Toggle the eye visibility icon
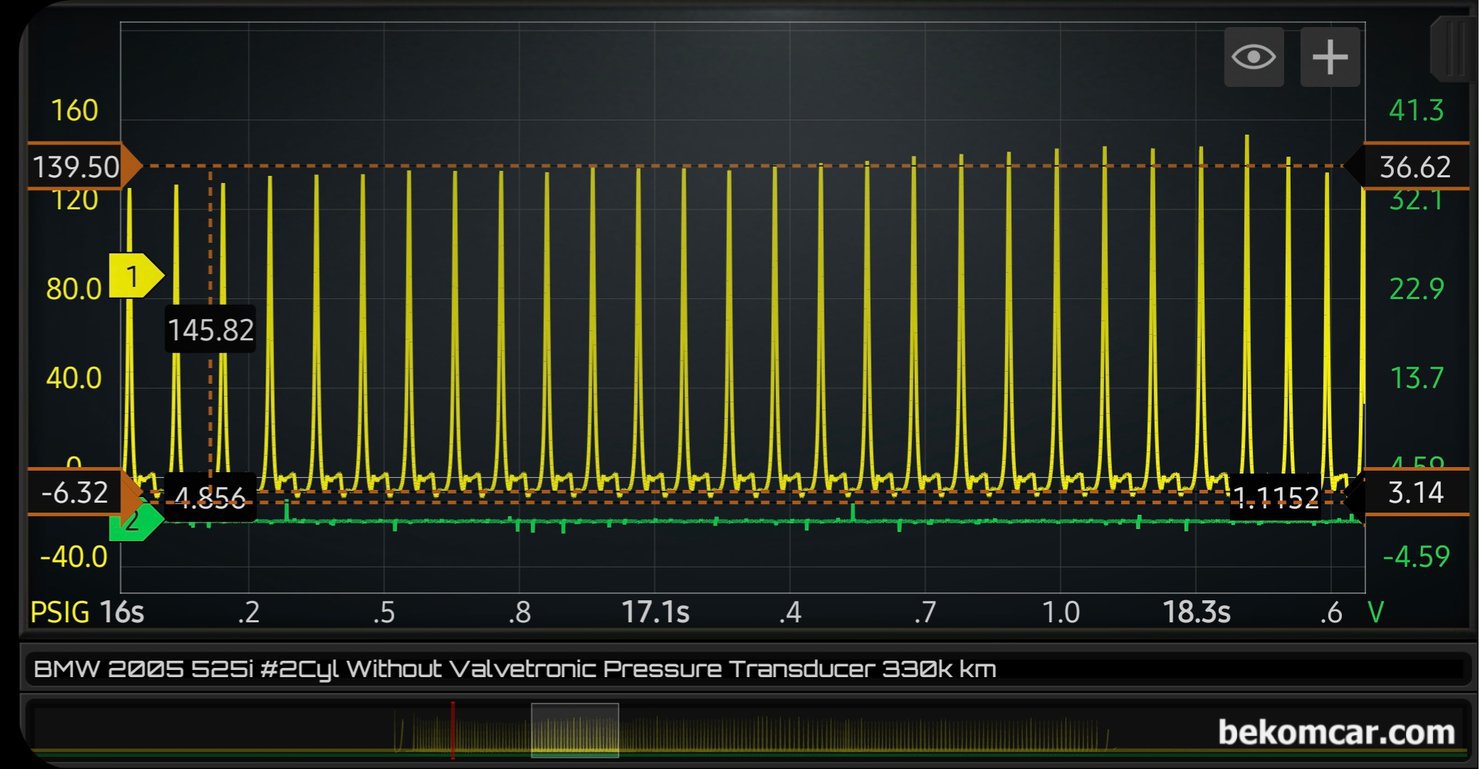This screenshot has height=769, width=1480. tap(1253, 57)
